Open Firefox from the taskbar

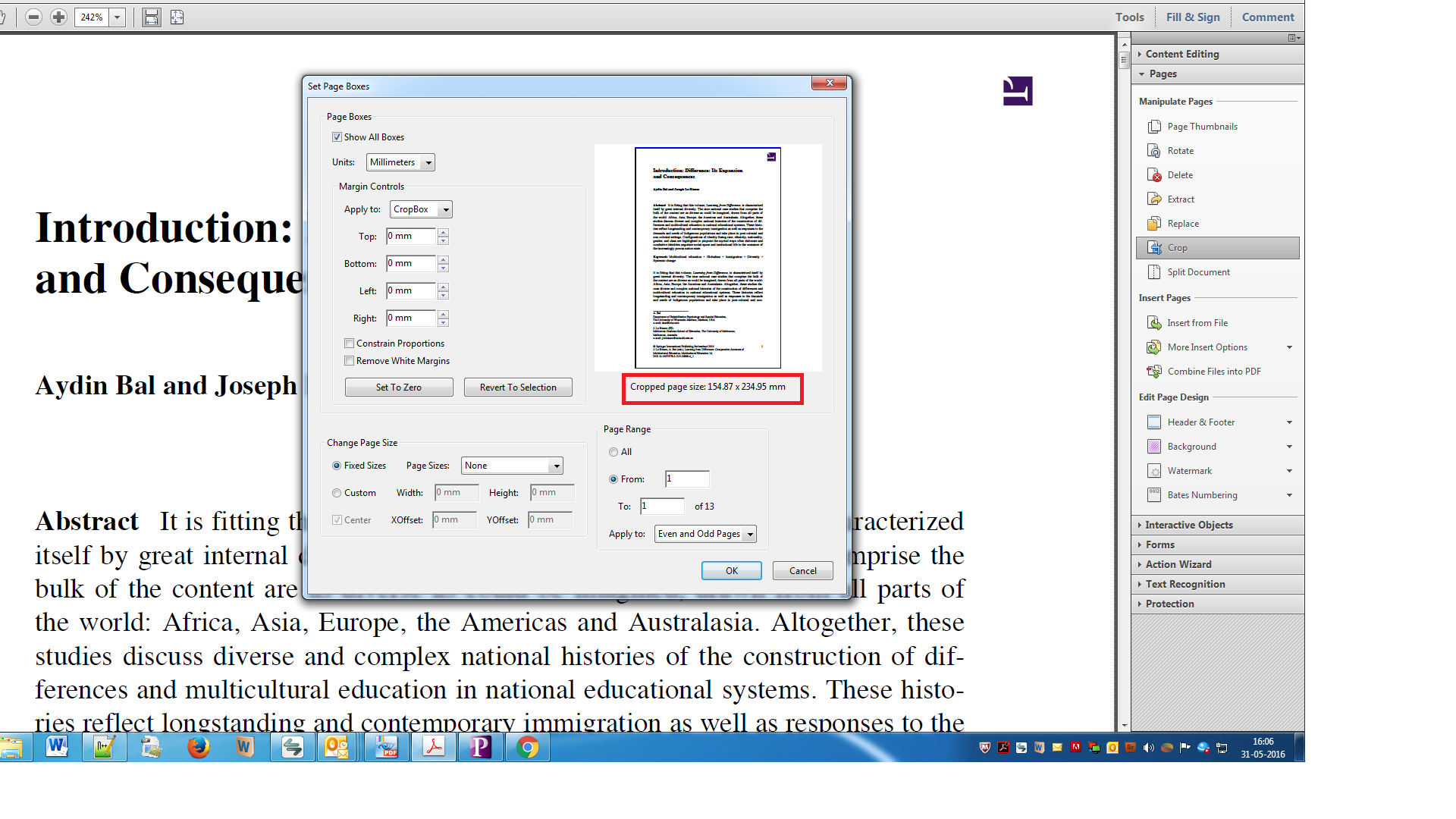pyautogui.click(x=198, y=748)
